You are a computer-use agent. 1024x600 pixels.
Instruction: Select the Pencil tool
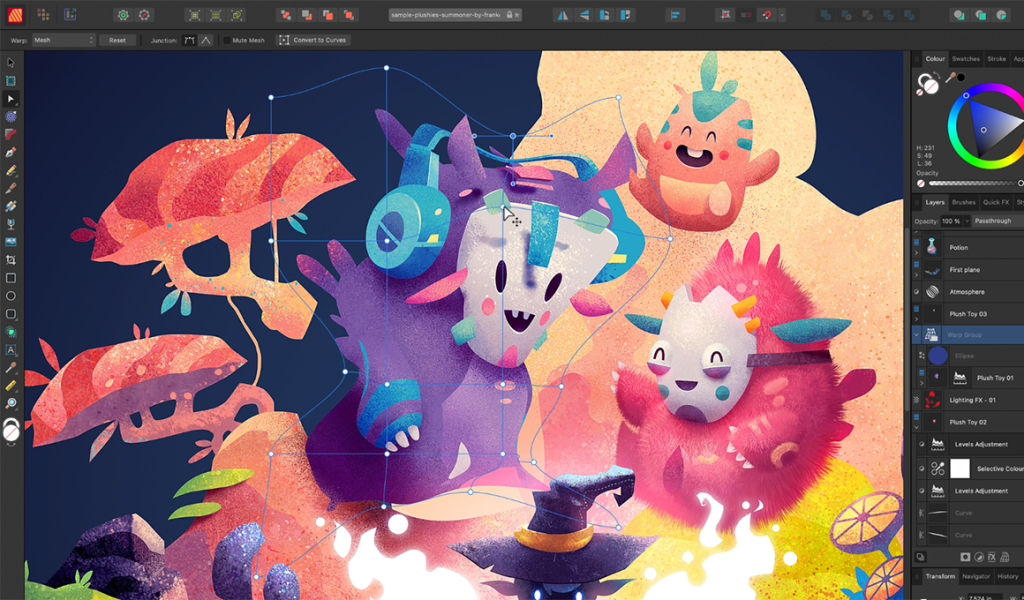point(10,170)
